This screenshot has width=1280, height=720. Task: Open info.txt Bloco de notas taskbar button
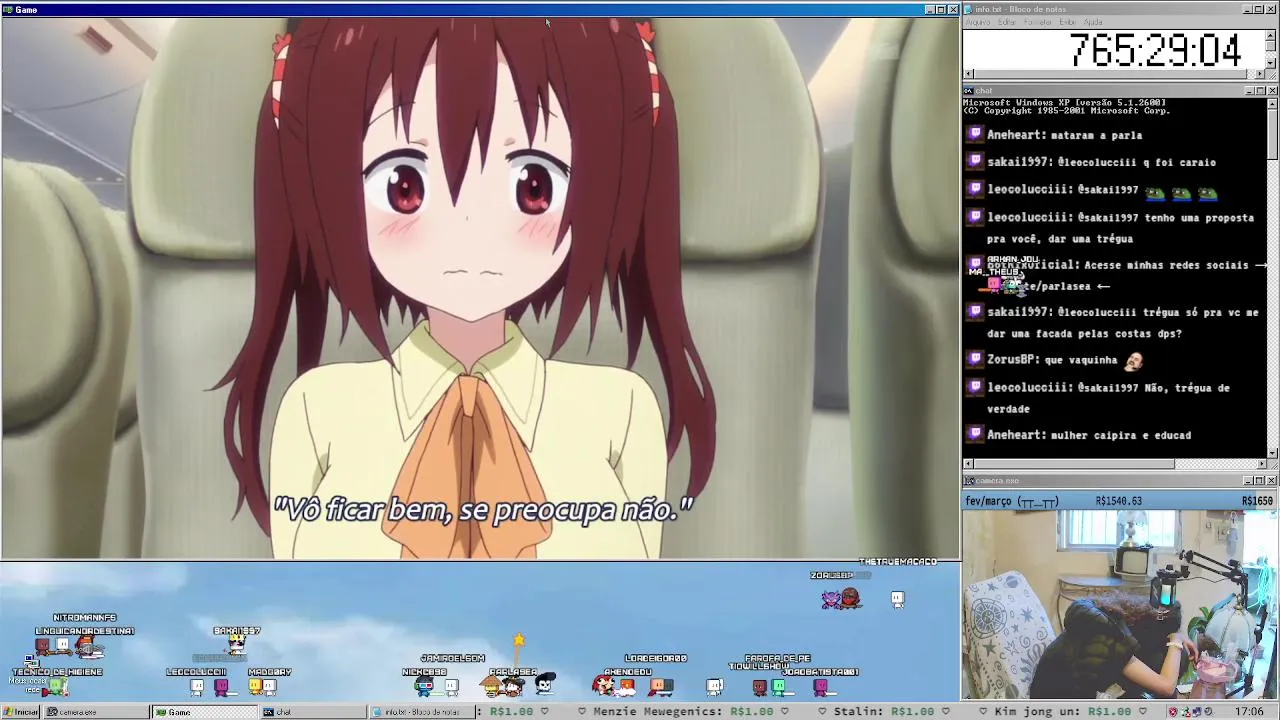(x=420, y=712)
